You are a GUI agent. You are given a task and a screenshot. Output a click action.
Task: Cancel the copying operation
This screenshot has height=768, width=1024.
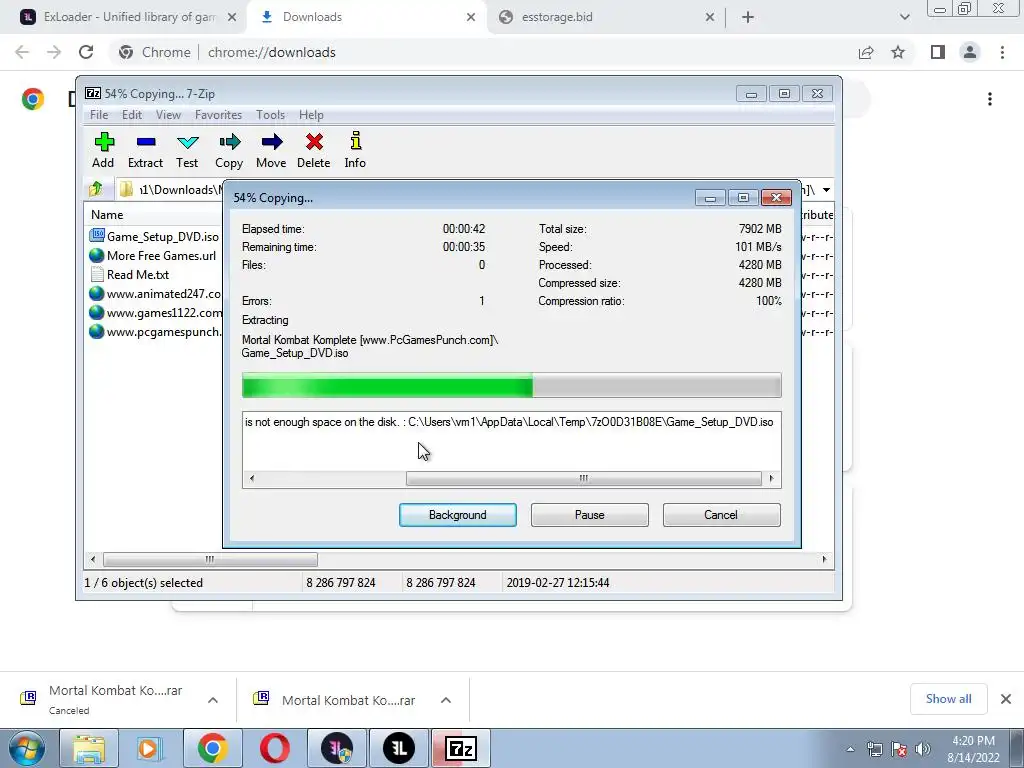tap(721, 515)
